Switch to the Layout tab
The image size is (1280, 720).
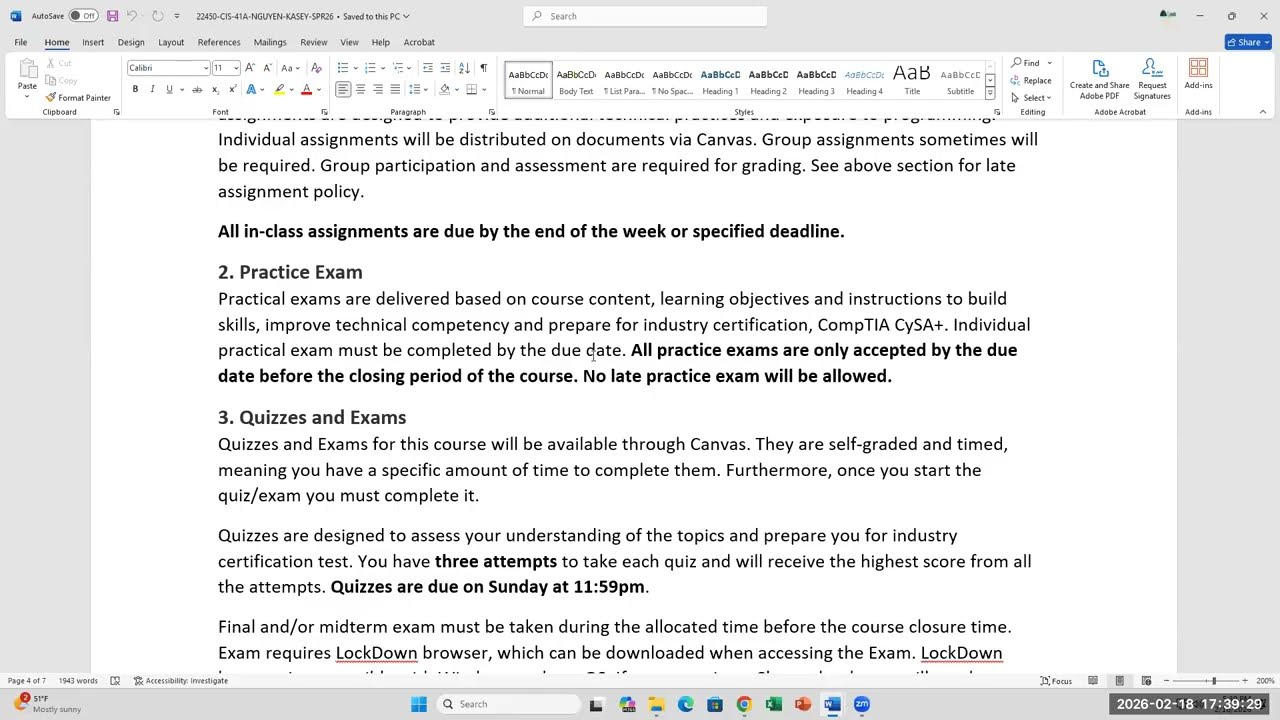click(171, 42)
